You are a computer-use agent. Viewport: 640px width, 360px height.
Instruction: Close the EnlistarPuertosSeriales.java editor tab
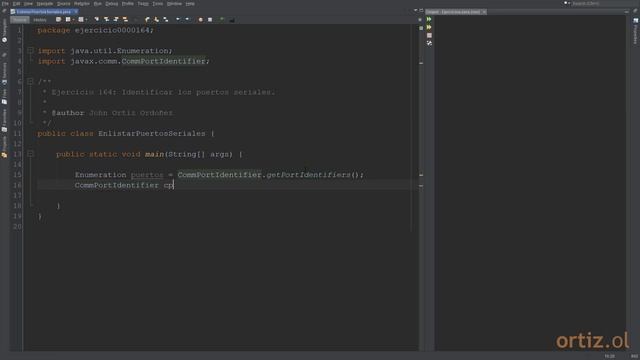[76, 12]
